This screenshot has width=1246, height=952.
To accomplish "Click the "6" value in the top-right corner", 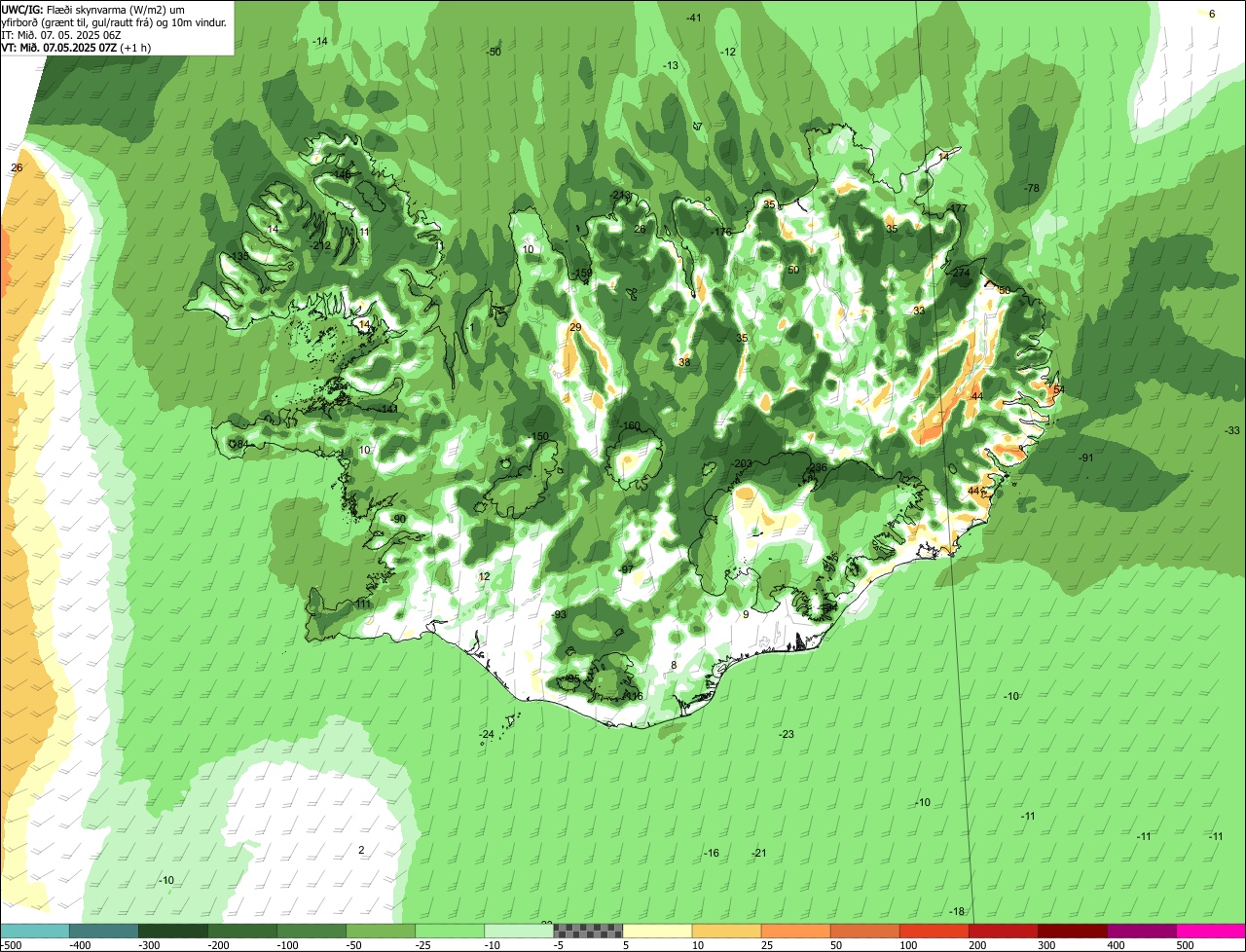I will click(x=1212, y=14).
